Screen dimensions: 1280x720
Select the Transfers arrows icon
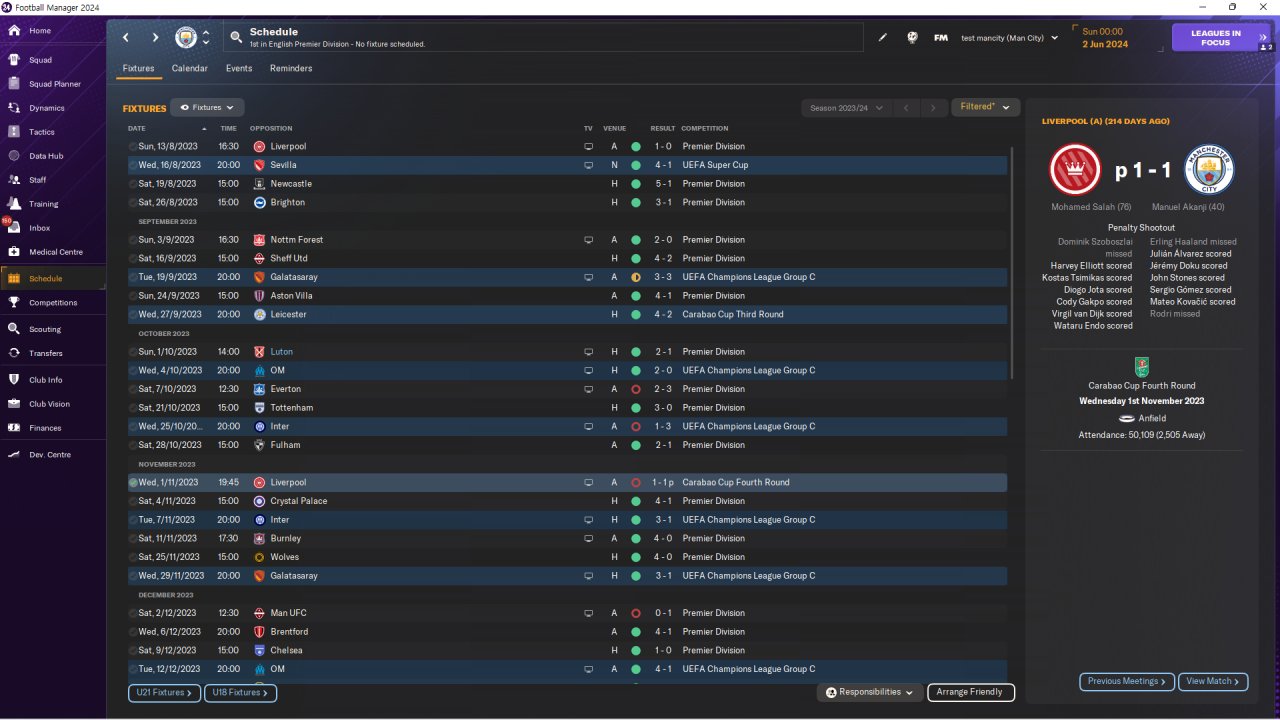(x=14, y=353)
